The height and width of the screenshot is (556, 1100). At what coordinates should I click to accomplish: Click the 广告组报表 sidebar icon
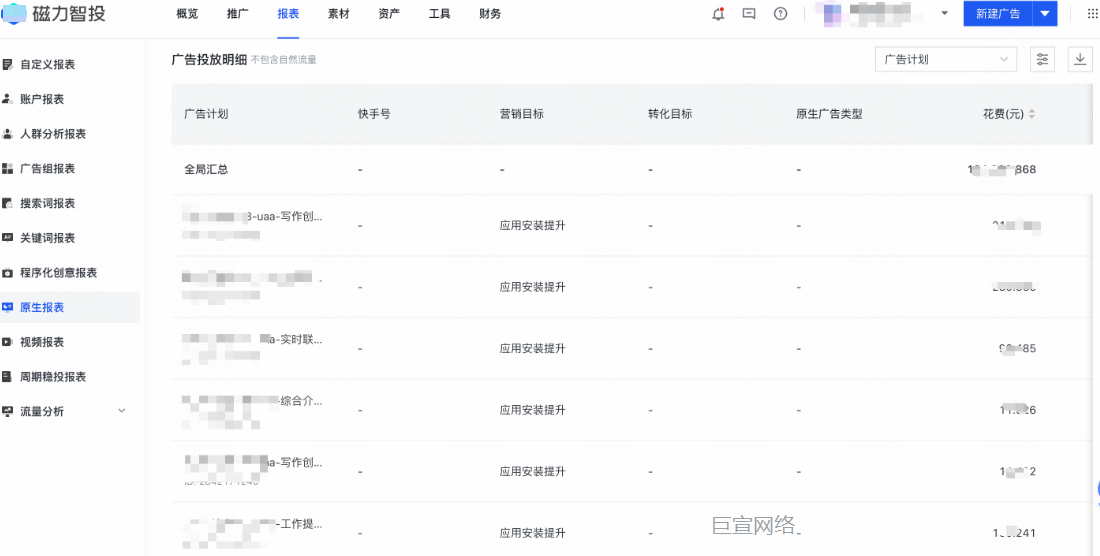click(8, 168)
